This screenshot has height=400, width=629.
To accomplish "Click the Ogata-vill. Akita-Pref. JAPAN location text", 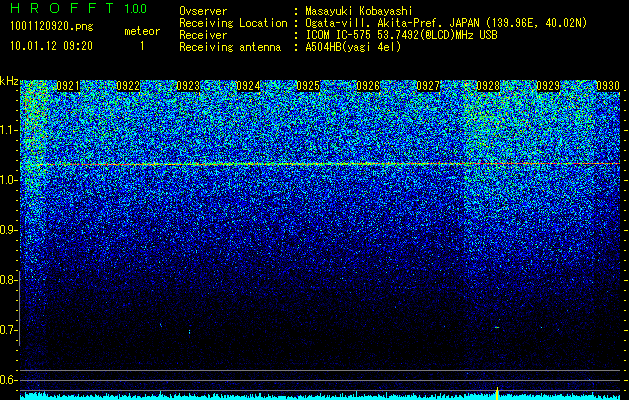I will point(448,23).
